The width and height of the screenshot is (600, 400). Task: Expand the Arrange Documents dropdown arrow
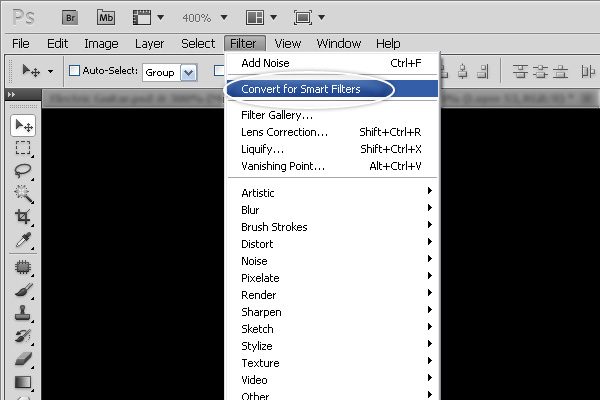click(273, 18)
